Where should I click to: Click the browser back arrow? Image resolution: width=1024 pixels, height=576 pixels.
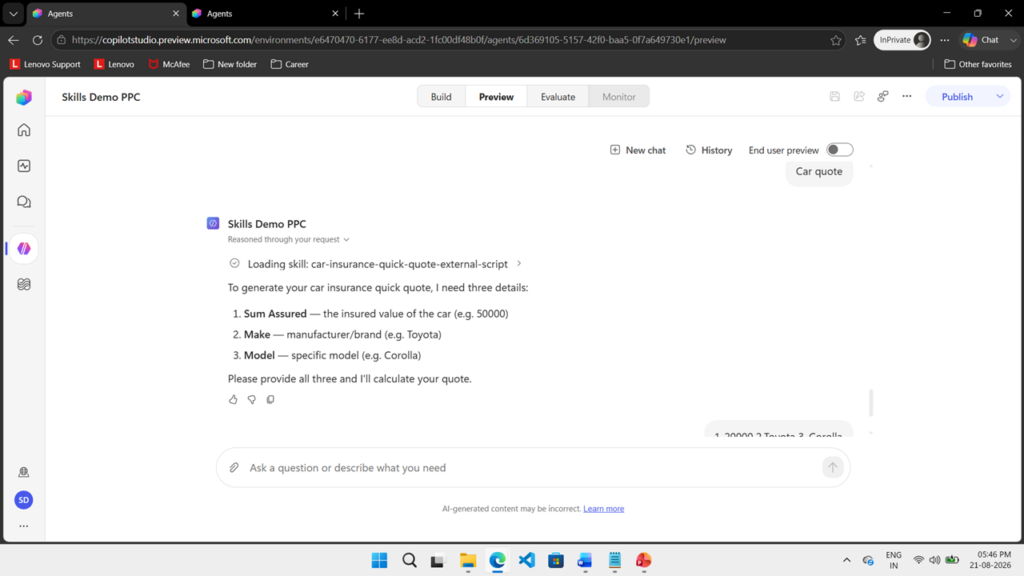click(14, 40)
